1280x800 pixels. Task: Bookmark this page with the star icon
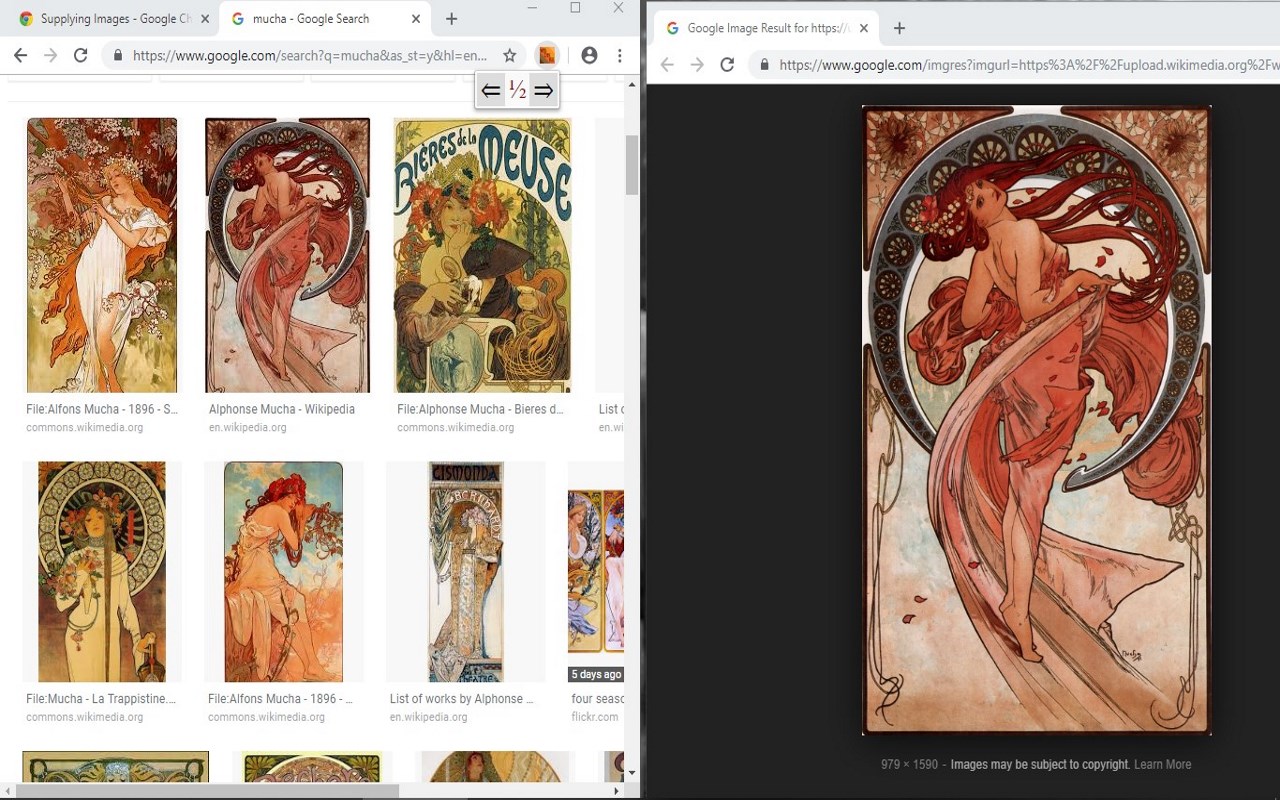[x=510, y=56]
